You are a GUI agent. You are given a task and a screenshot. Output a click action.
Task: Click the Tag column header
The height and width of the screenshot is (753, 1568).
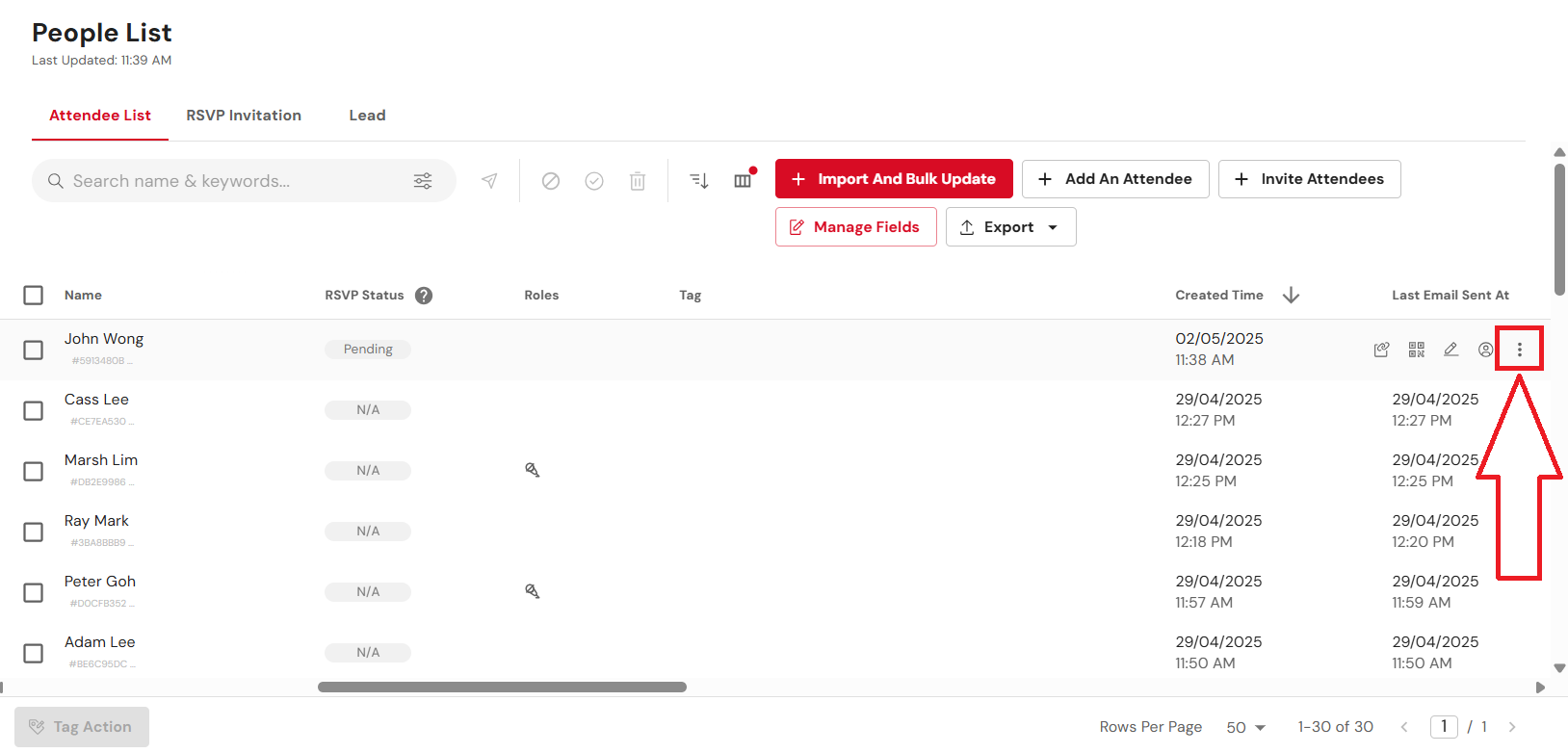click(x=690, y=296)
